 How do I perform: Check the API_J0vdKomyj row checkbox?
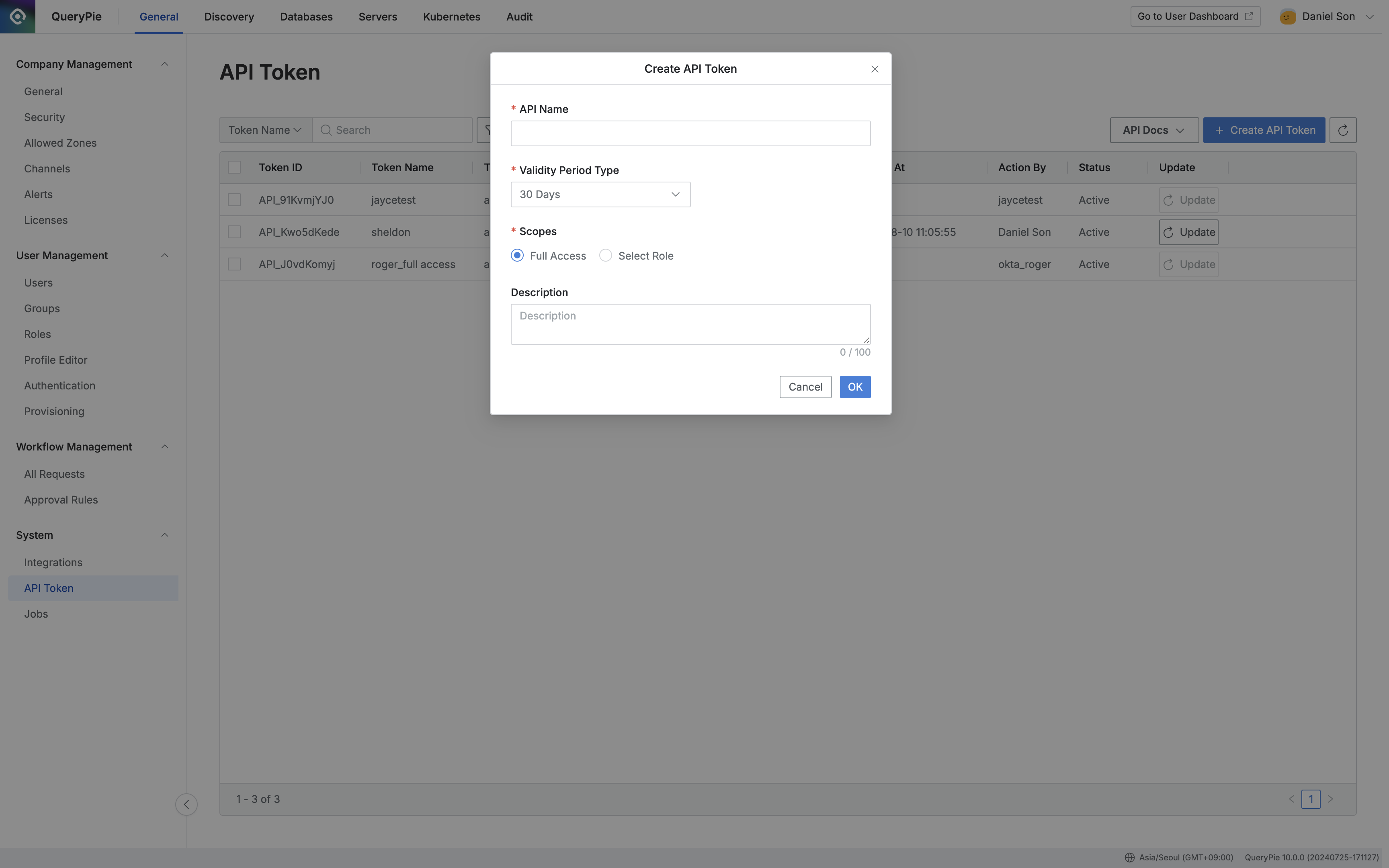tap(234, 264)
